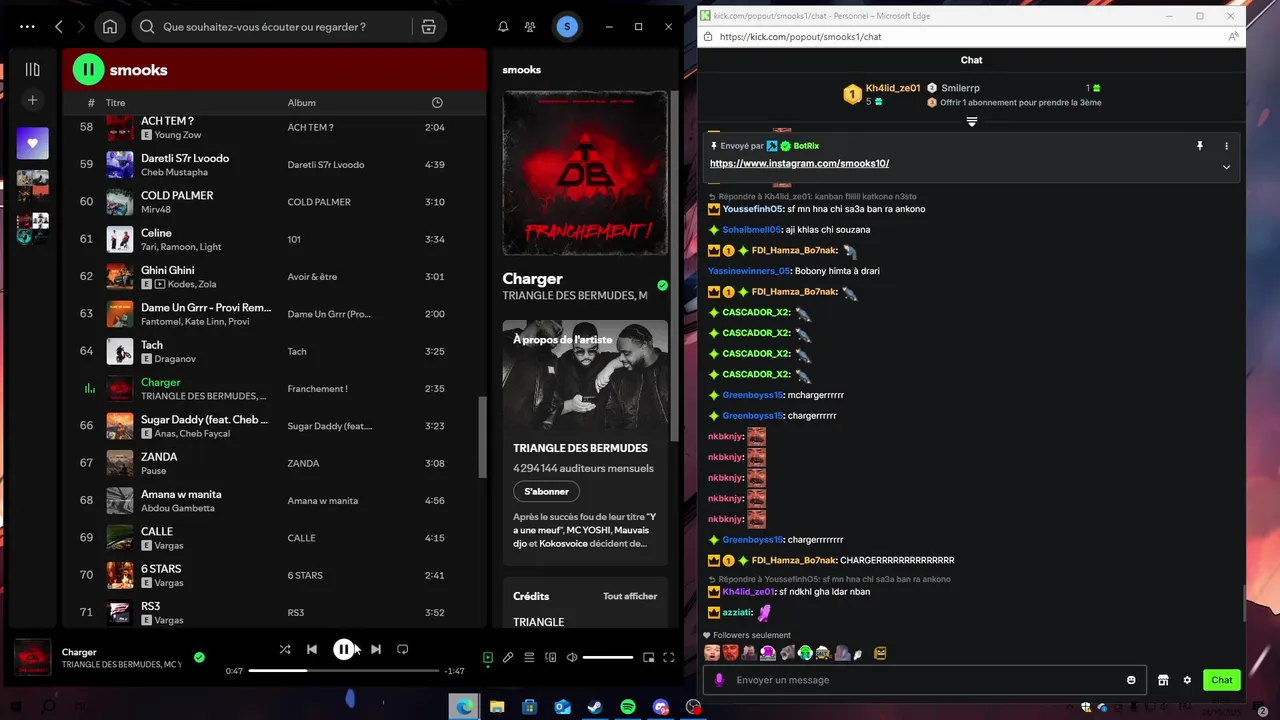Open the Kick chat shop icon
This screenshot has width=1280, height=720.
coord(1163,680)
